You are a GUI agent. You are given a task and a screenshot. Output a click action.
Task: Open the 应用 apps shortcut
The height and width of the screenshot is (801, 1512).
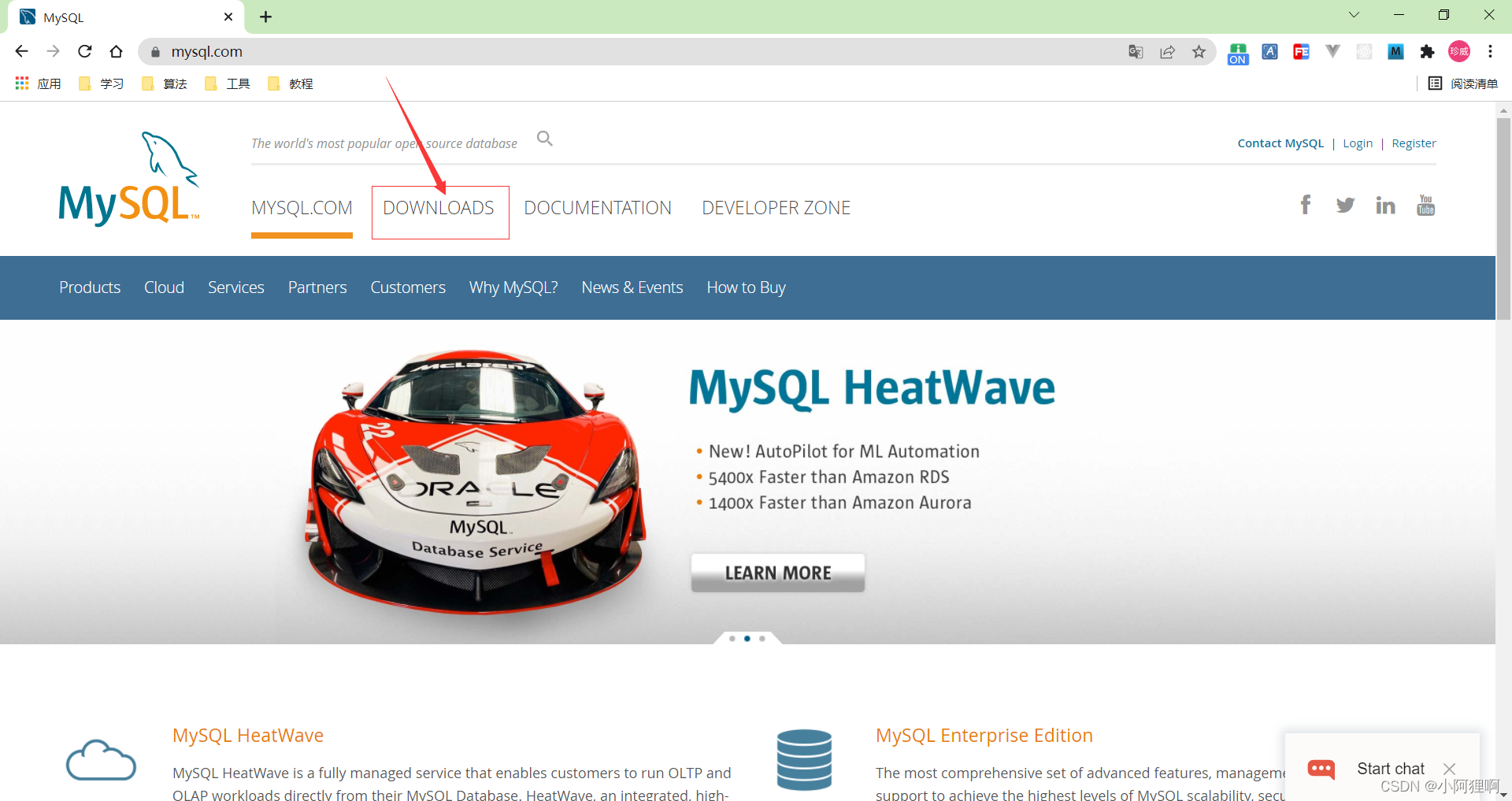pos(38,83)
